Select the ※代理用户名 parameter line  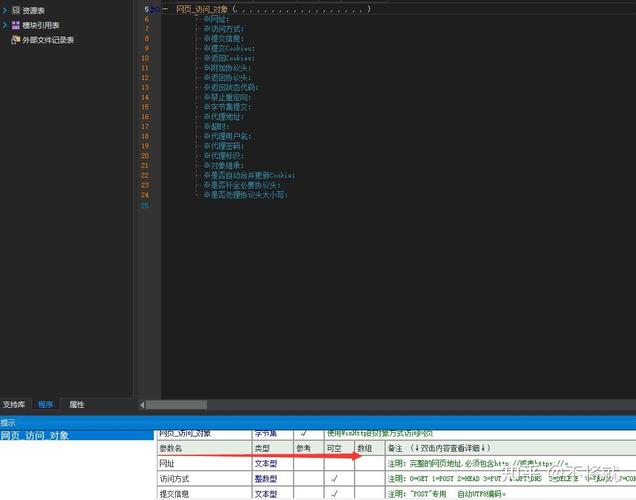pos(227,136)
